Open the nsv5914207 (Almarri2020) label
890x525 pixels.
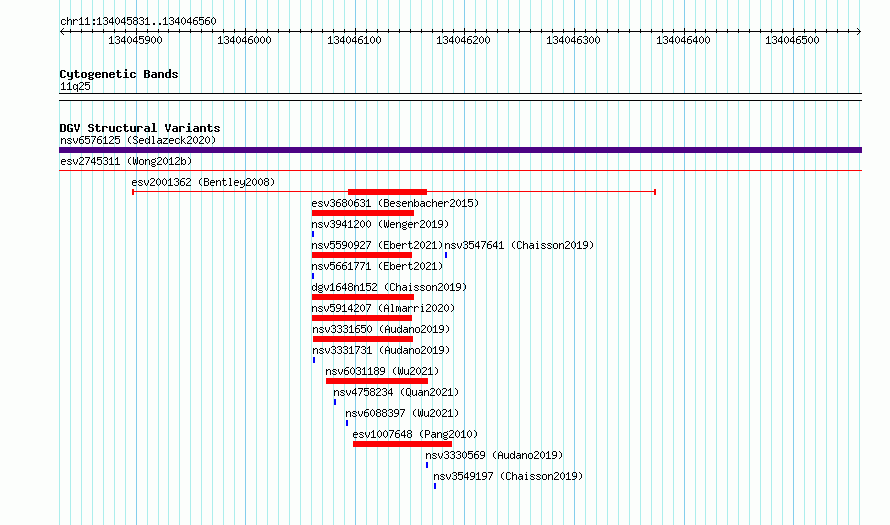(383, 308)
